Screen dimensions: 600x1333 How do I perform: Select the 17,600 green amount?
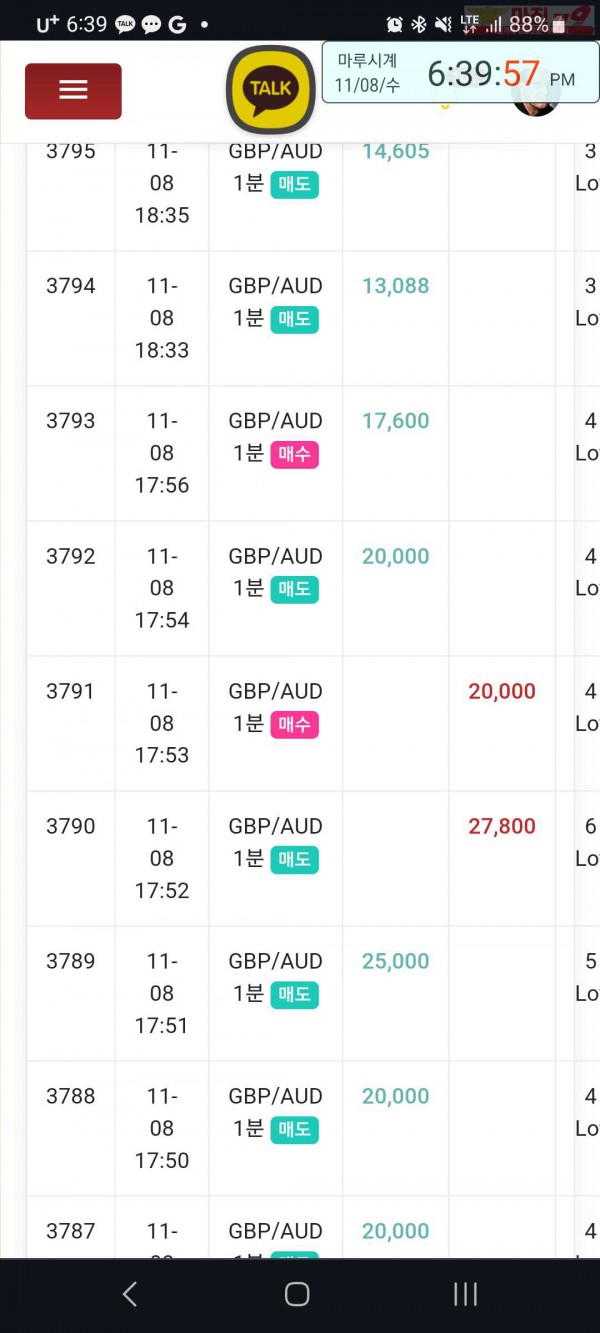coord(396,421)
